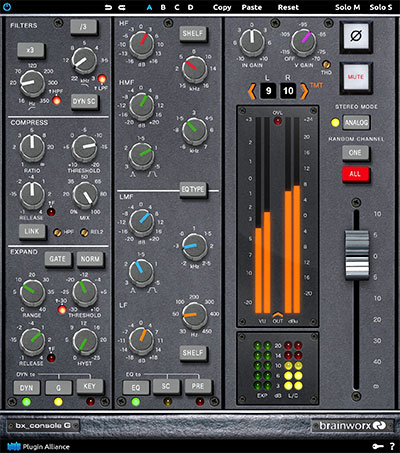The height and width of the screenshot is (453, 400).
Task: Click the compressor RATIO knob
Action: click(32, 147)
